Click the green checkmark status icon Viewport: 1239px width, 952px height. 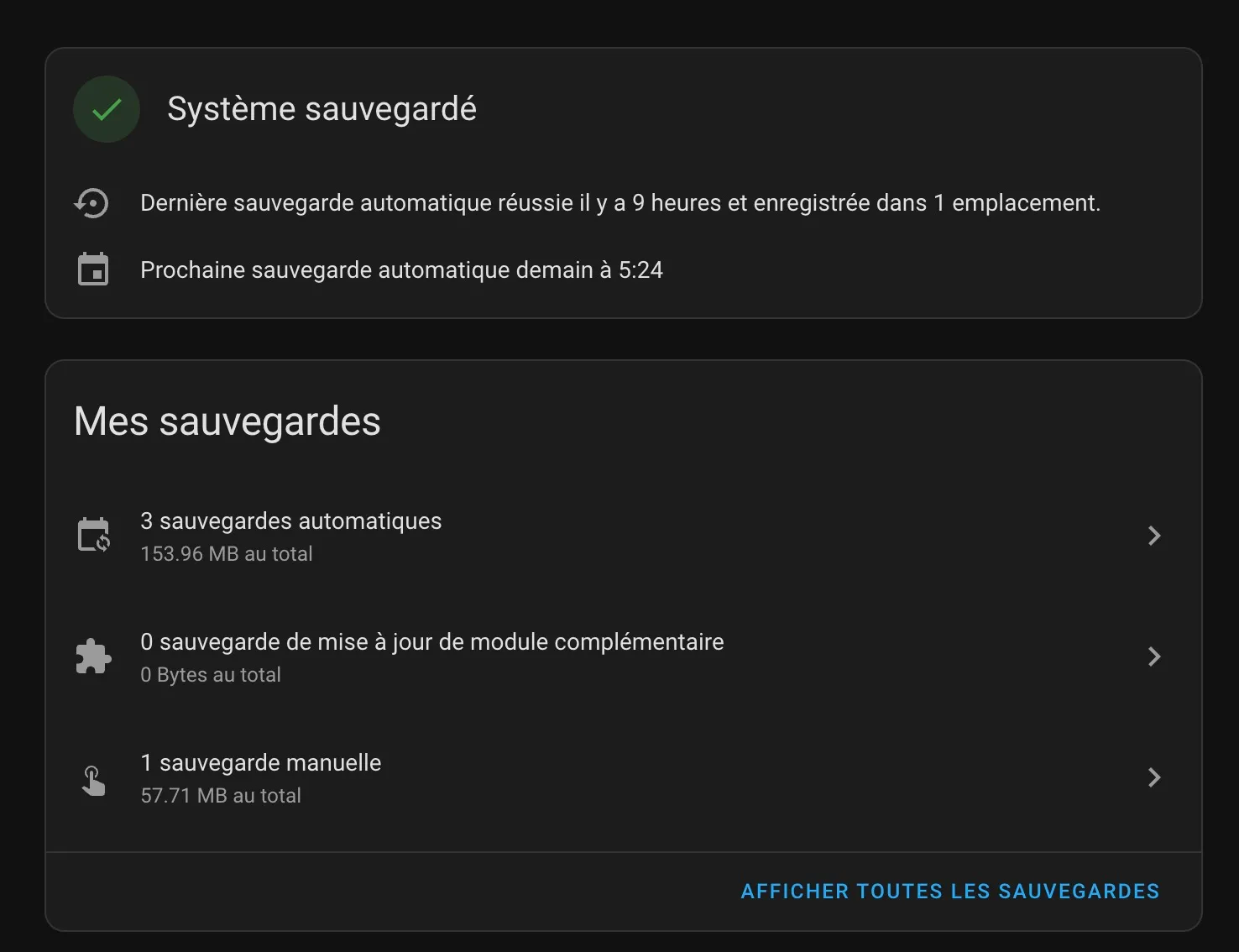point(106,109)
